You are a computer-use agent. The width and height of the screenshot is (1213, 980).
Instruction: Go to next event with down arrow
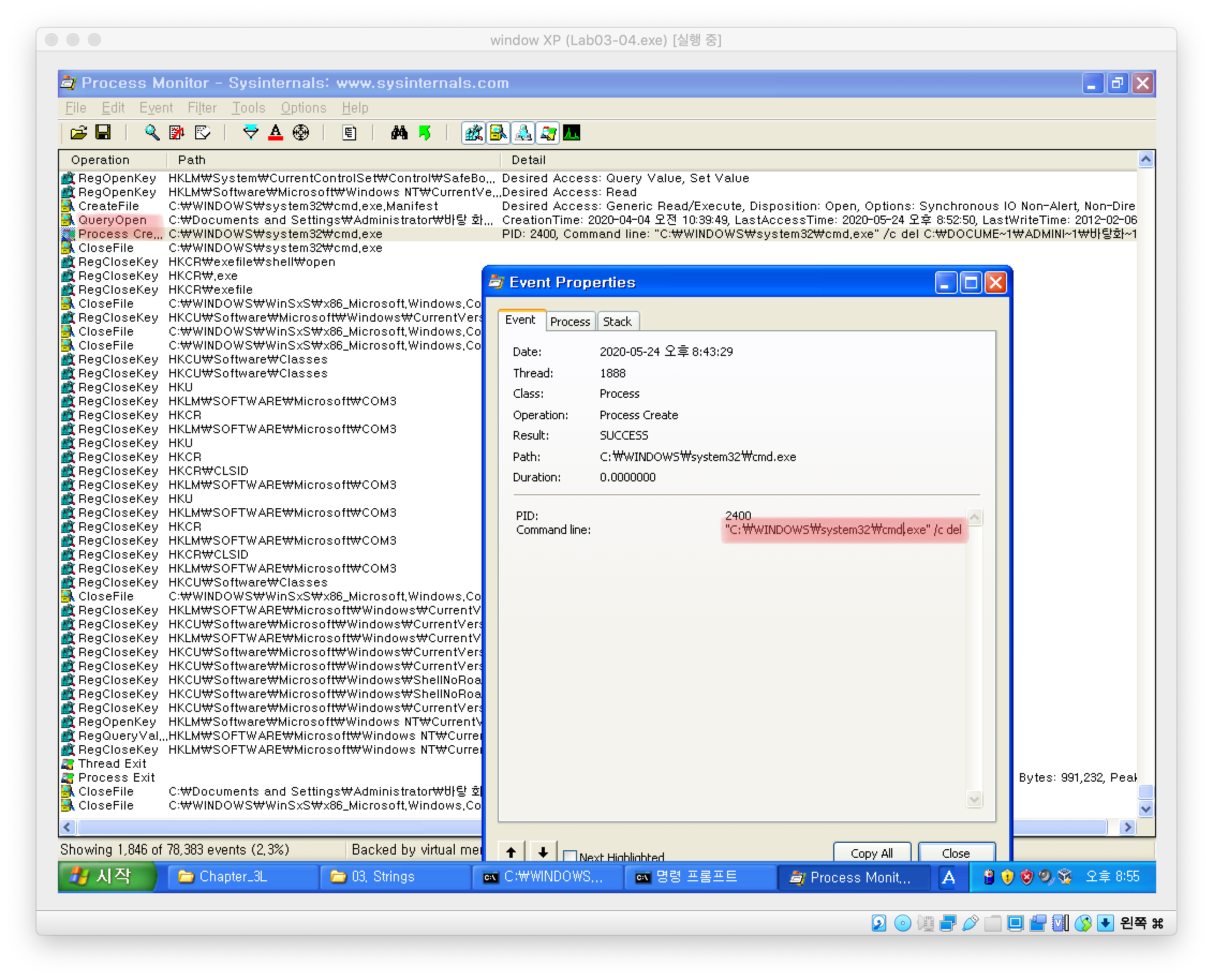543,852
